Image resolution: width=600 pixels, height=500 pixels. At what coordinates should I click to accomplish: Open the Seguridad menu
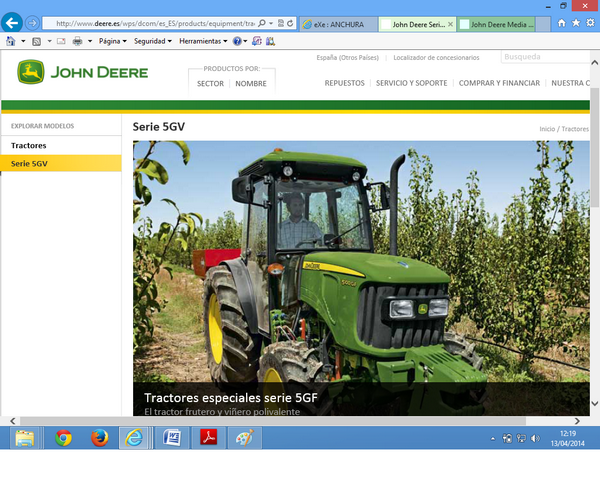(x=152, y=41)
